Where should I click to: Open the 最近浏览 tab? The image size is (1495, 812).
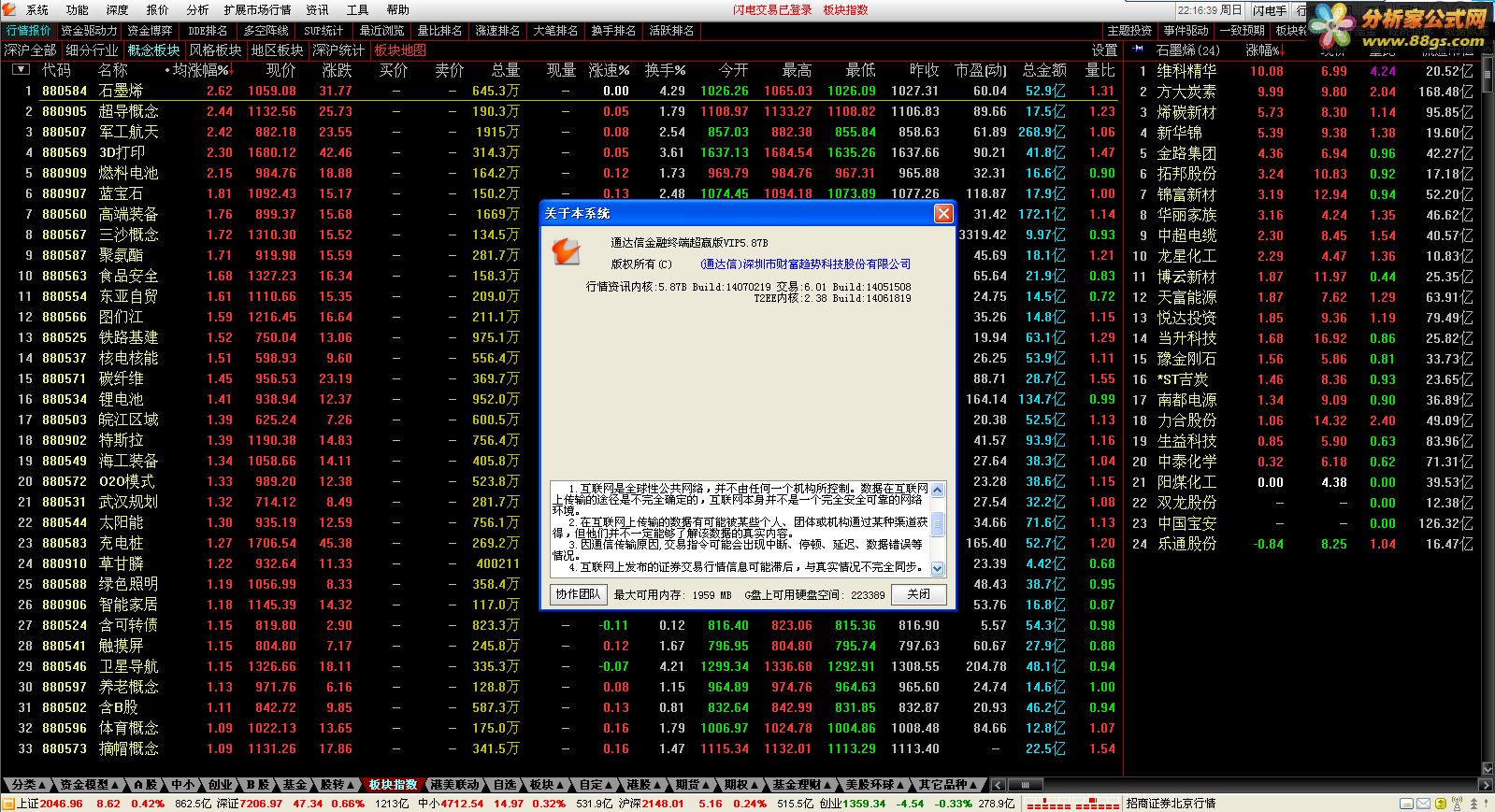point(382,31)
